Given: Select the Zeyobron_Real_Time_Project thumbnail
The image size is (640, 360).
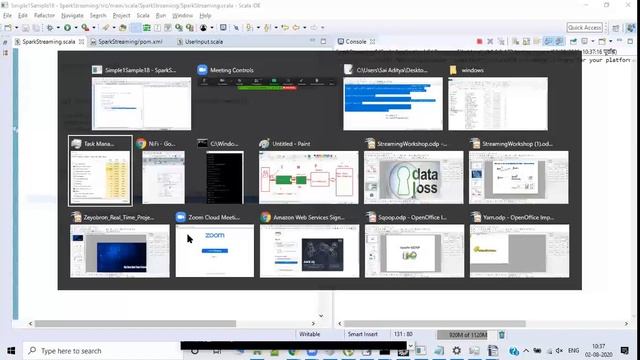Looking at the screenshot, I should click(x=120, y=251).
